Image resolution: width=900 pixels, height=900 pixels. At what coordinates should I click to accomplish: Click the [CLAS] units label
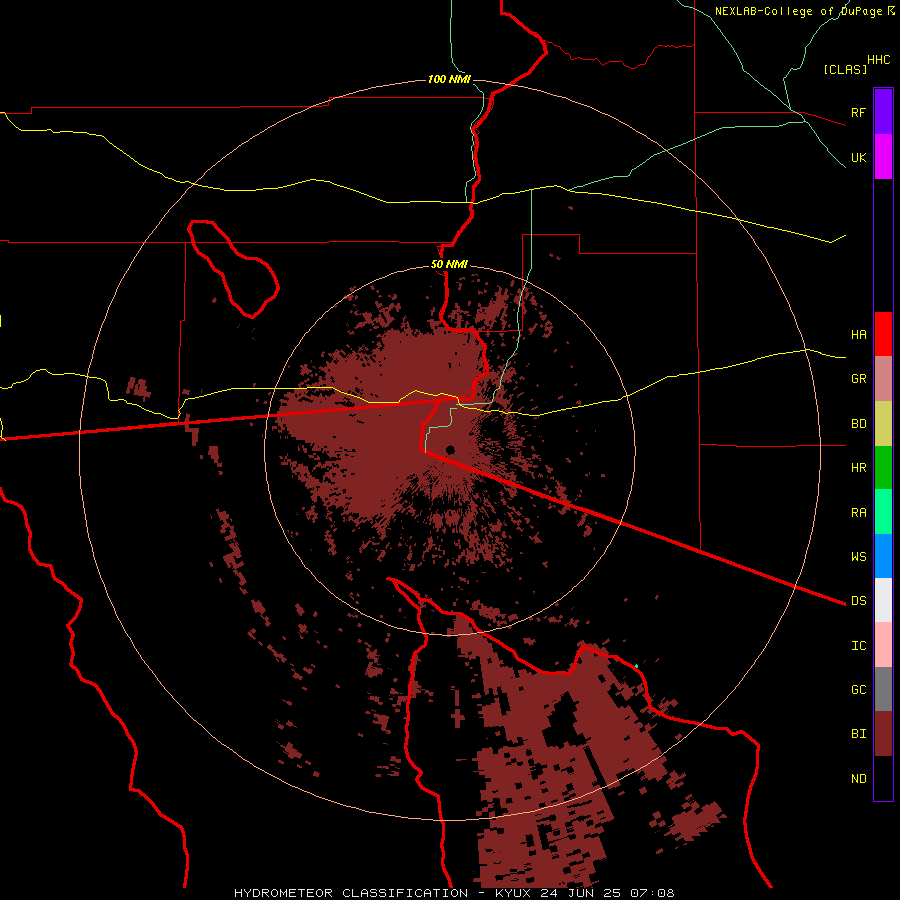pyautogui.click(x=845, y=69)
